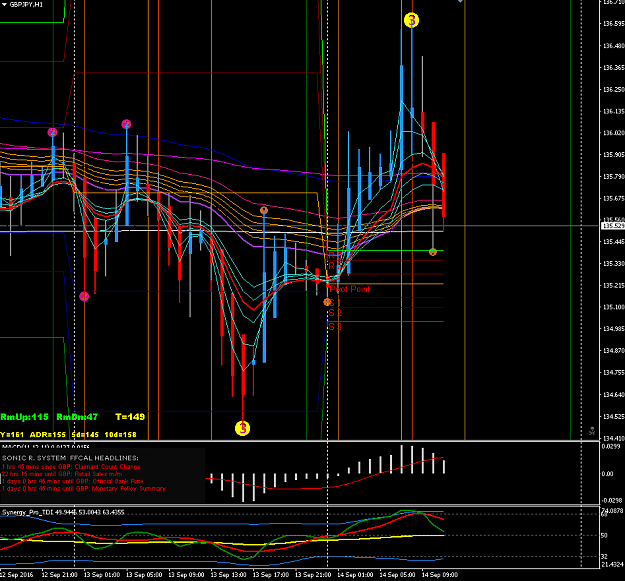The width and height of the screenshot is (625, 581).
Task: Click the pink marker atop the 13 Sep 03:00 spike
Action: click(126, 124)
